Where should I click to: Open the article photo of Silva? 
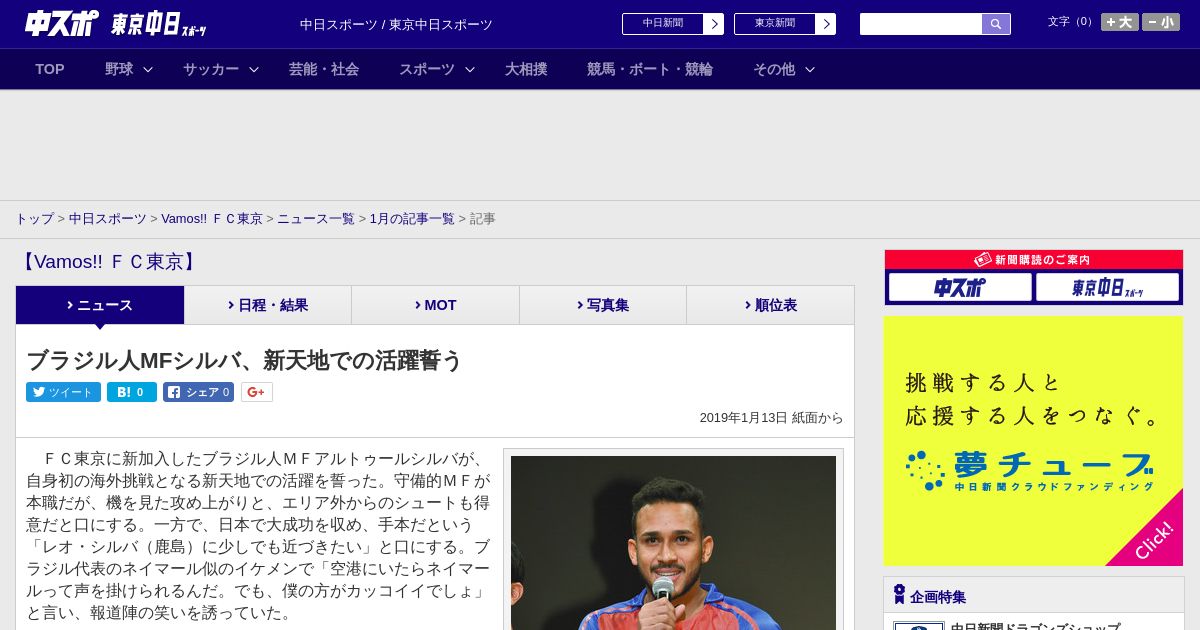point(673,543)
